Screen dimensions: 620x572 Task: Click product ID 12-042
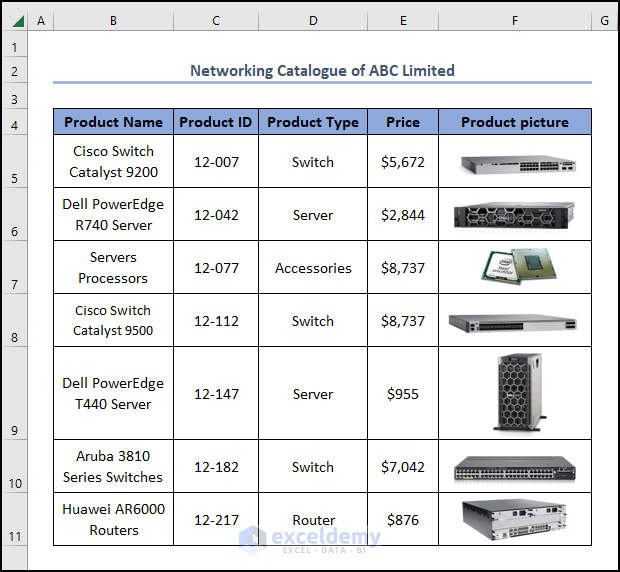[216, 214]
